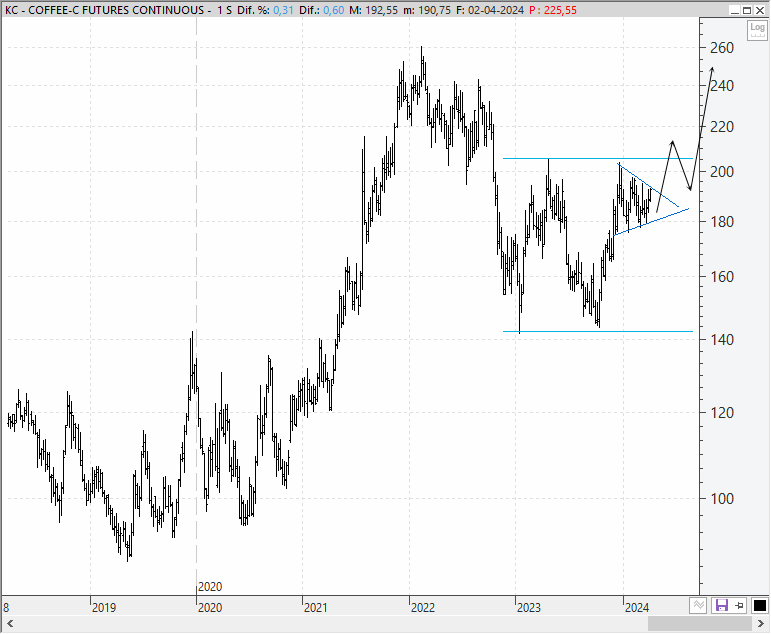The image size is (771, 634).
Task: Click the 100 price axis label
Action: [x=722, y=499]
